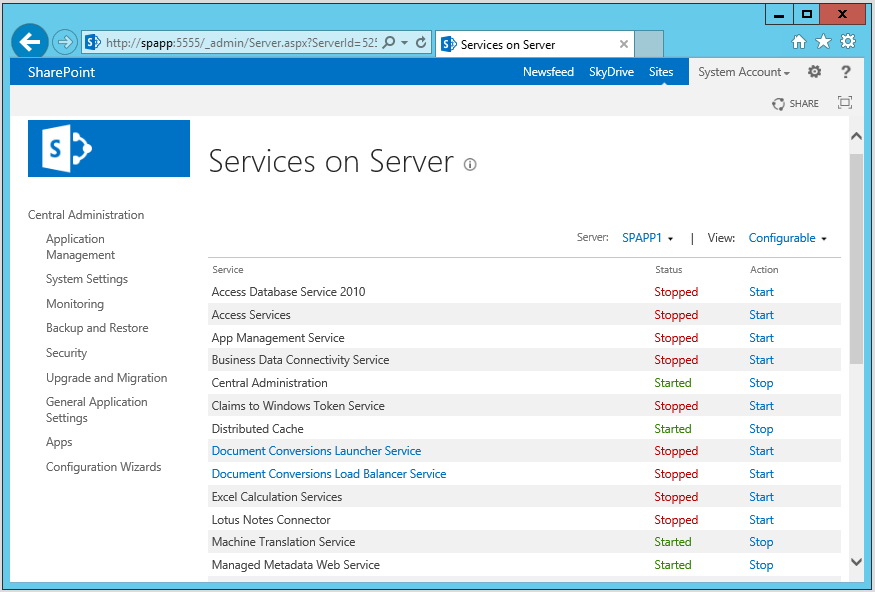Open Document Conversions Load Balancer Service link
Viewport: 875px width, 592px height.
tap(329, 474)
